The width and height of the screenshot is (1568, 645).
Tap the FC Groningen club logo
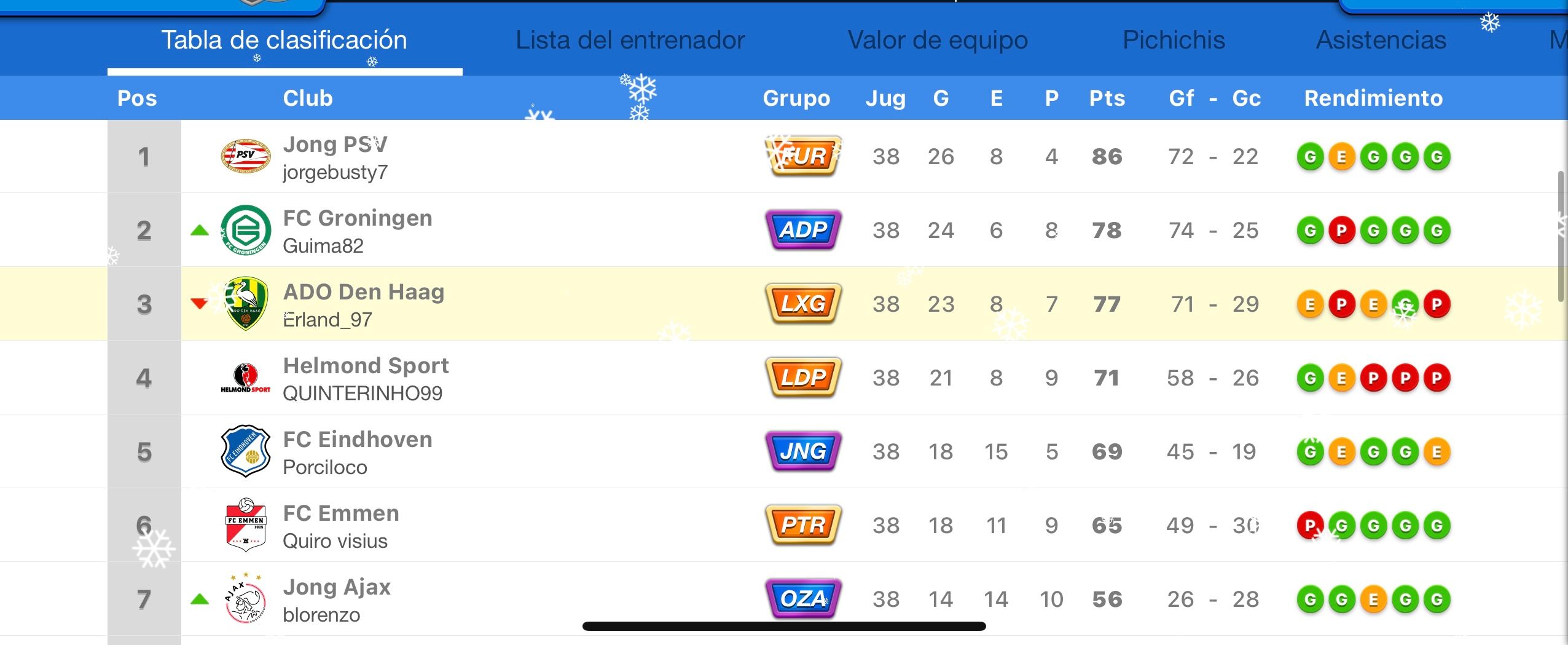[246, 230]
